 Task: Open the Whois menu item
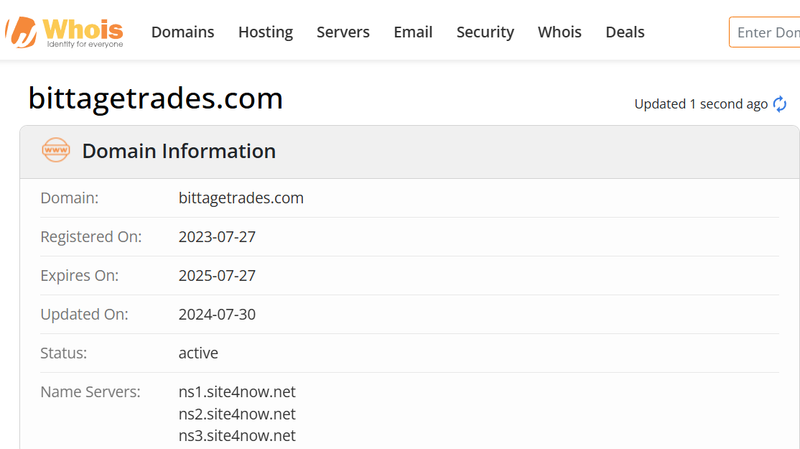[560, 32]
